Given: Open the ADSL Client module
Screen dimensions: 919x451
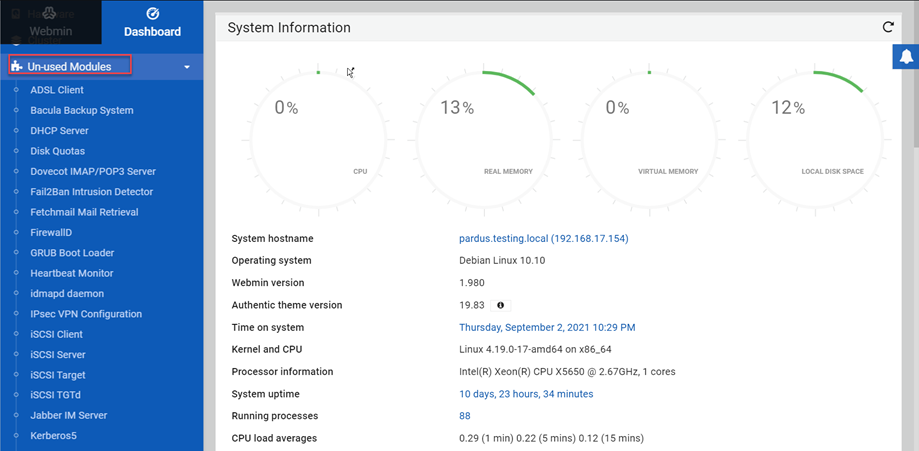Looking at the screenshot, I should 57,90.
